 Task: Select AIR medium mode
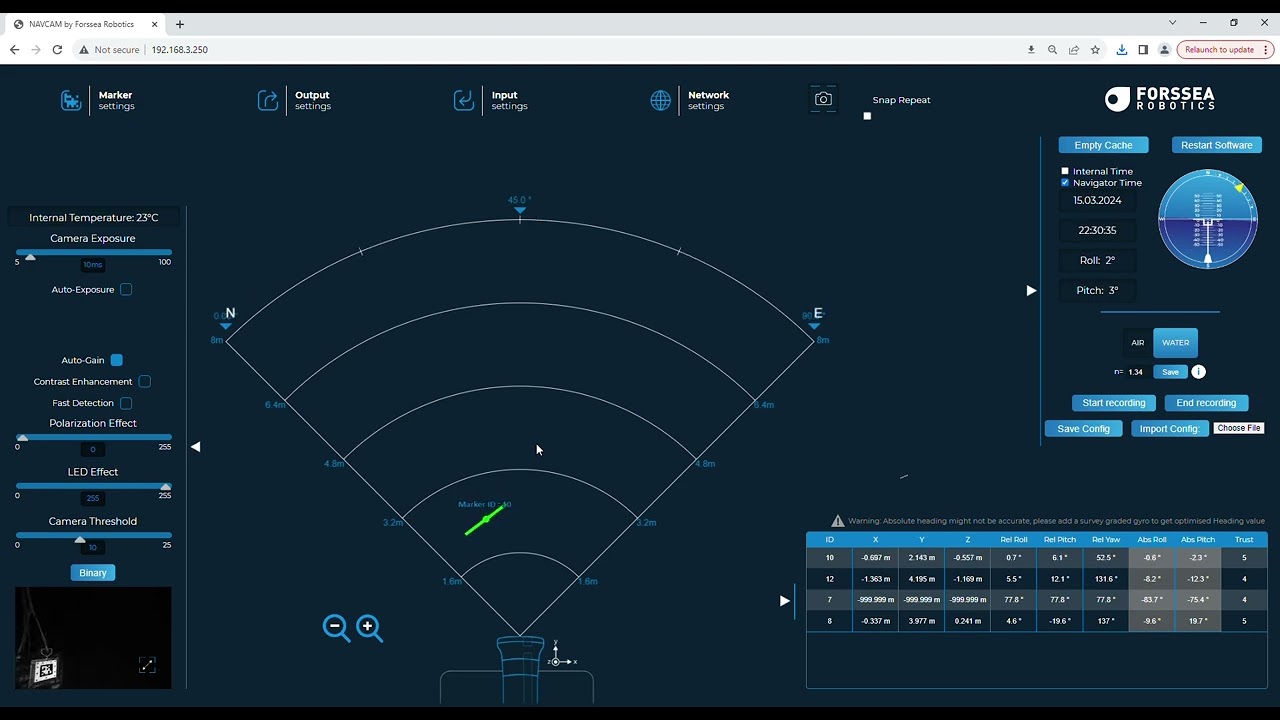tap(1137, 343)
